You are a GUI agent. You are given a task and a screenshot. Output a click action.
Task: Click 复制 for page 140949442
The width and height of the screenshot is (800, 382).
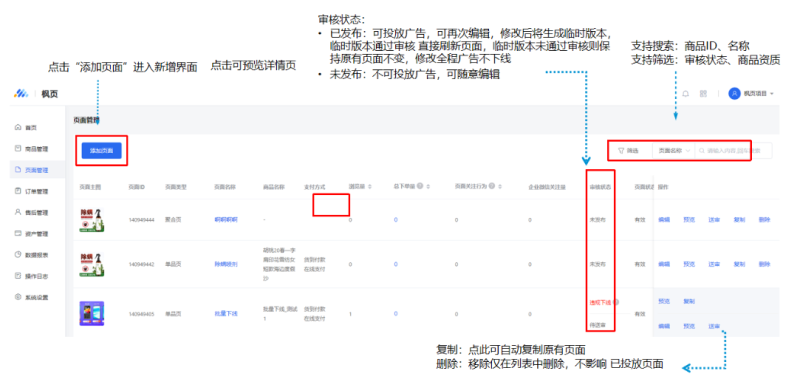pyautogui.click(x=739, y=264)
